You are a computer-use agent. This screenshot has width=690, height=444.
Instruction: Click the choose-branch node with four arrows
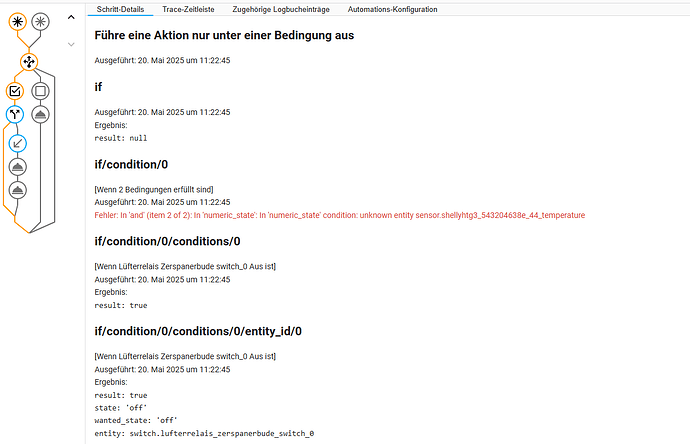point(29,62)
